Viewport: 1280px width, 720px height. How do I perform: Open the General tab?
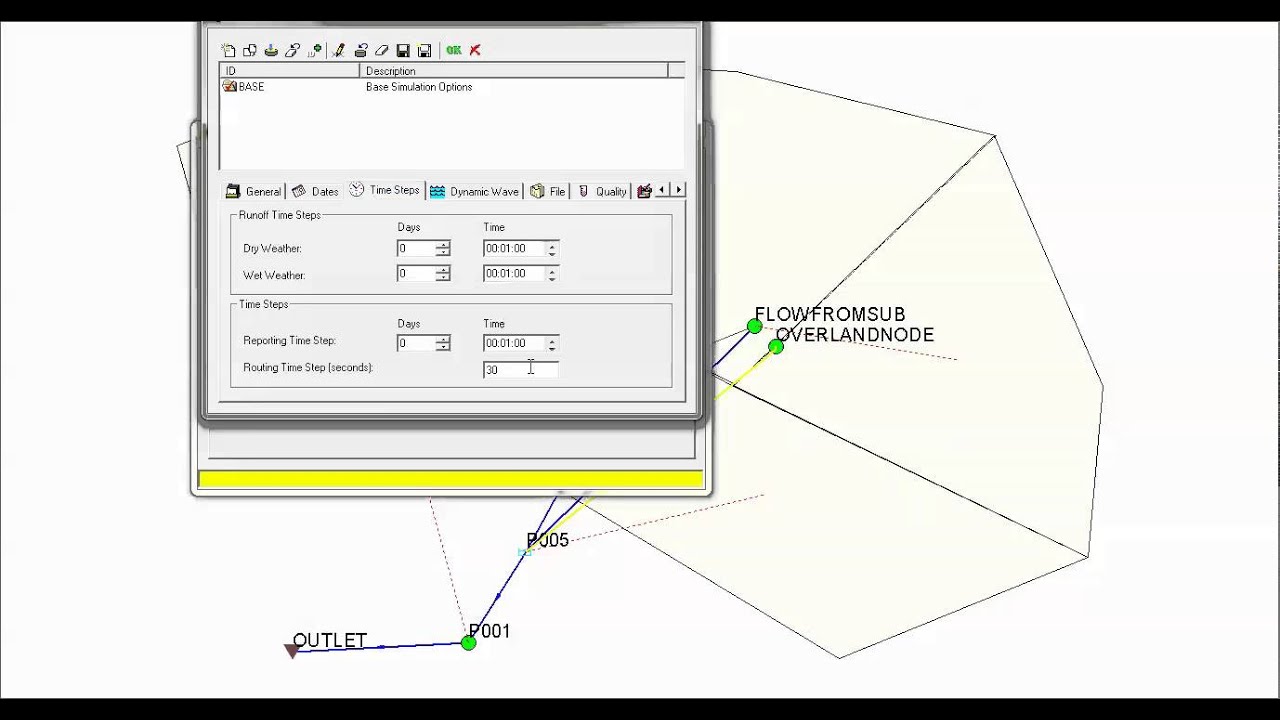pyautogui.click(x=254, y=191)
